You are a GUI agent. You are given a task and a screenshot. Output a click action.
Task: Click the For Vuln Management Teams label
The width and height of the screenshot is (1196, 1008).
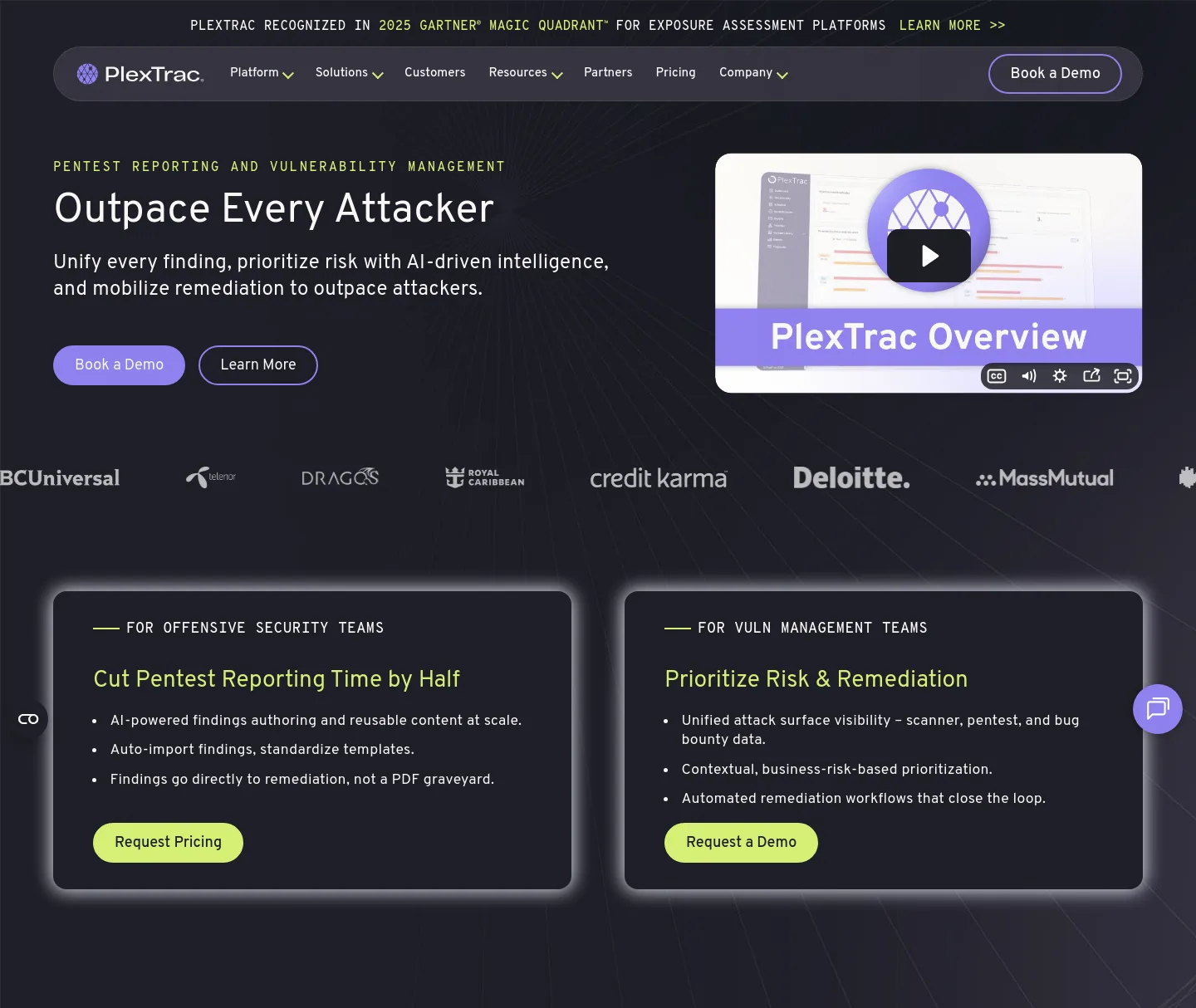812,628
